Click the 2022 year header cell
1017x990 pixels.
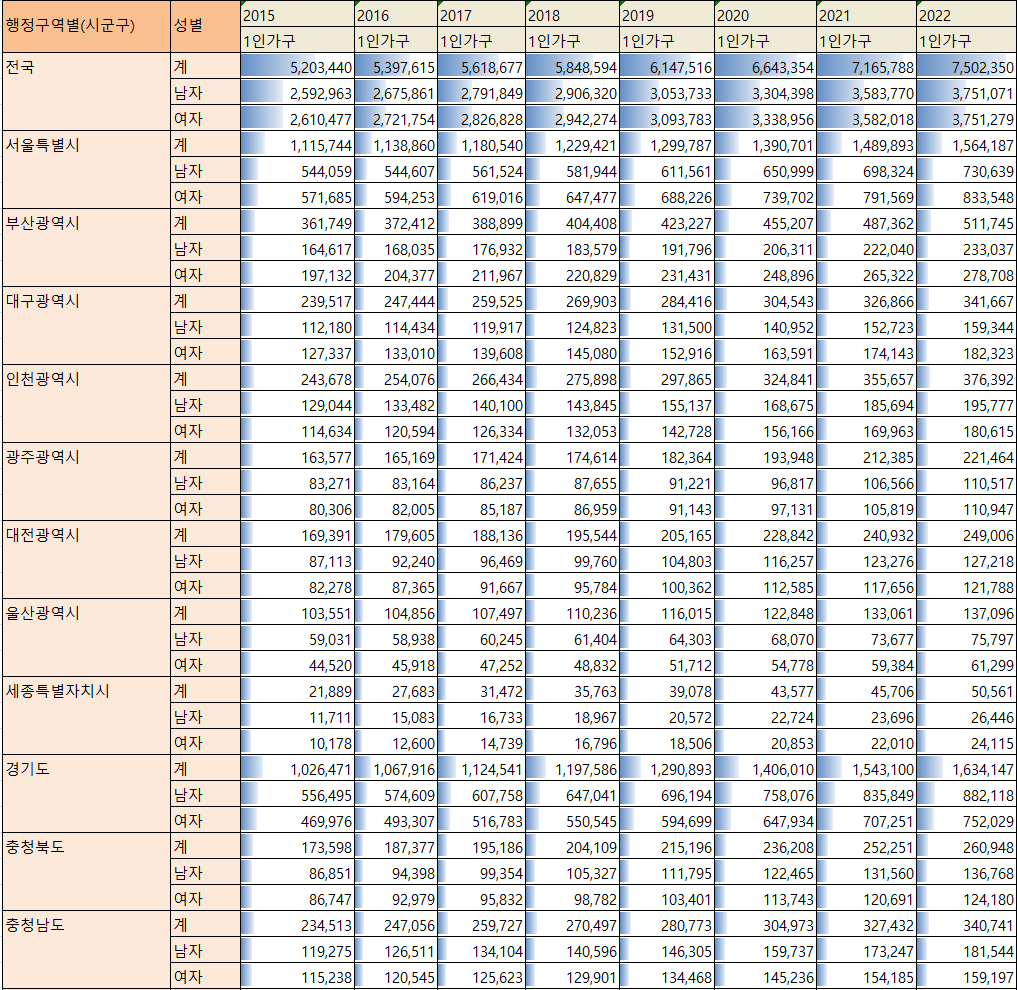[966, 14]
